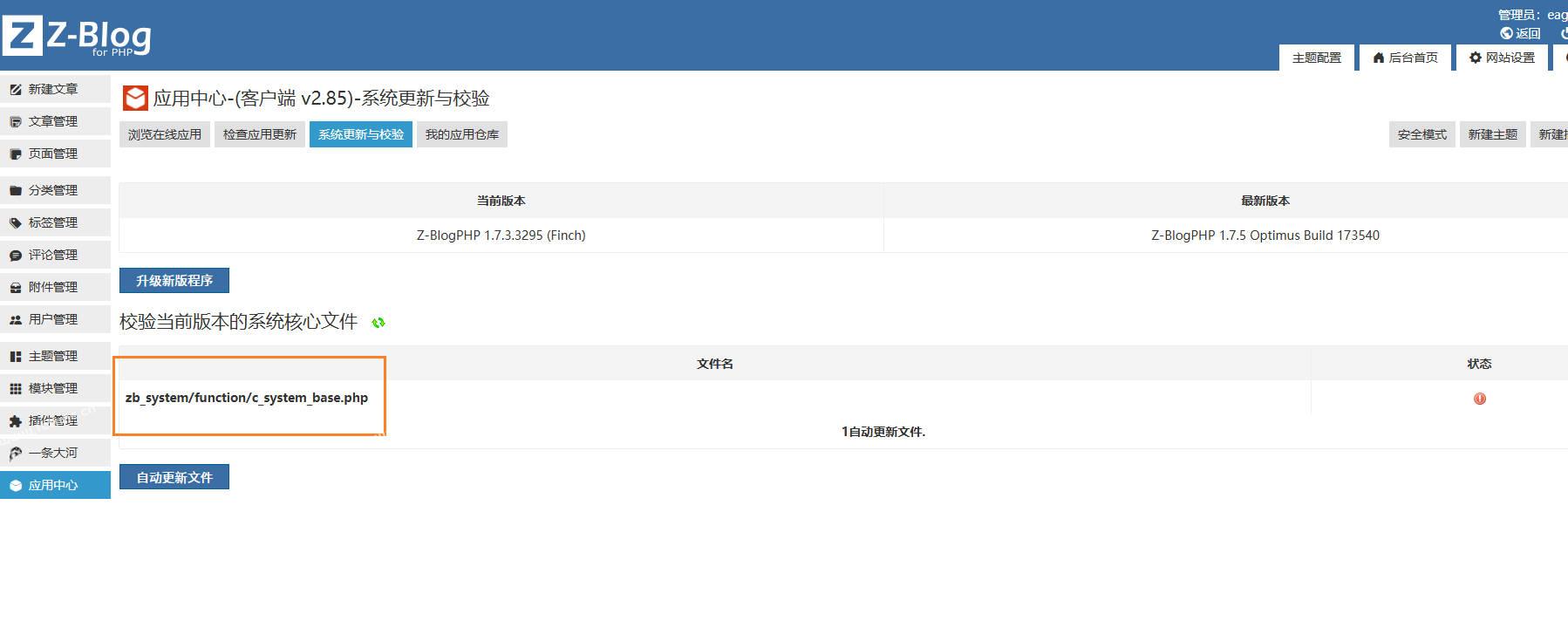Open the 浏览在线应用 tab
The width and height of the screenshot is (1568, 628).
pyautogui.click(x=165, y=134)
